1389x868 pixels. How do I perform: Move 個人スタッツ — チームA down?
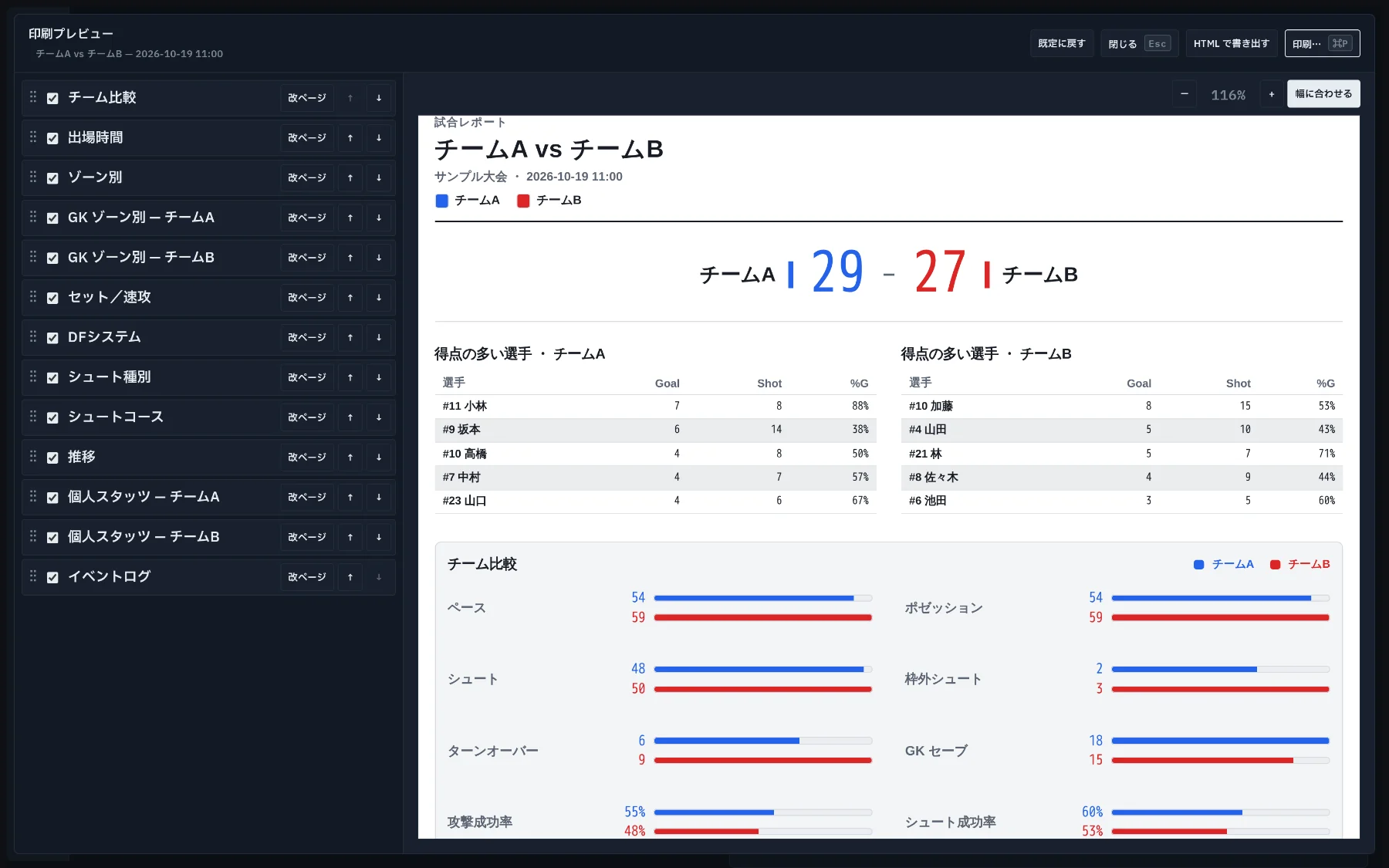[379, 497]
